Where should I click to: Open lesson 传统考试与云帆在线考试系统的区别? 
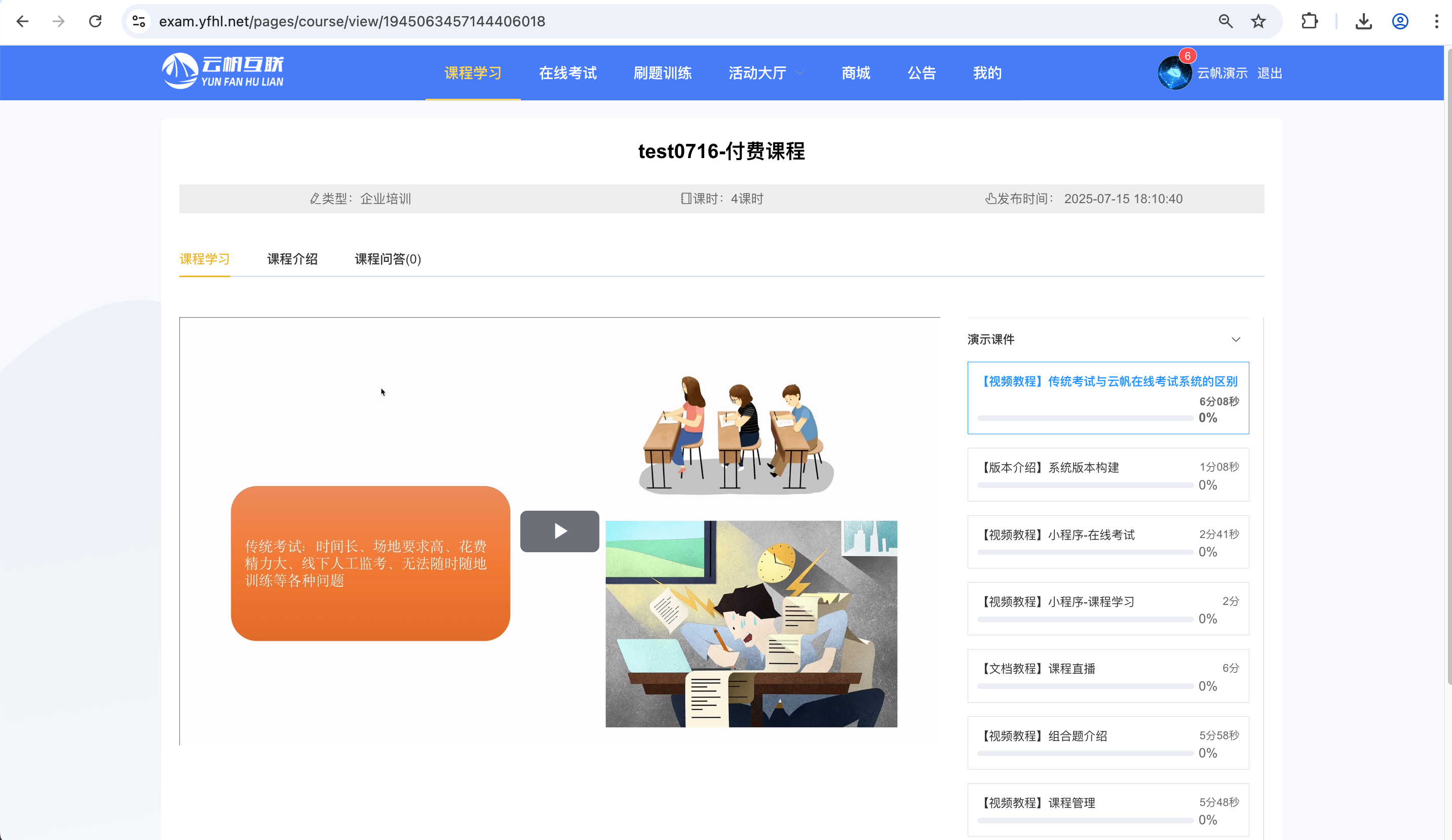(1108, 398)
